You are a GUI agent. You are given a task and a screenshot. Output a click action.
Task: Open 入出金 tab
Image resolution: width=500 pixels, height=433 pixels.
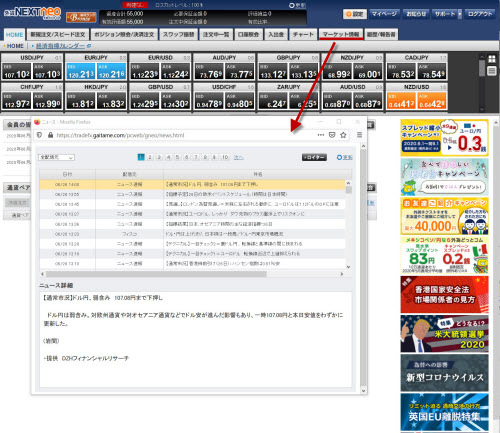pos(276,34)
